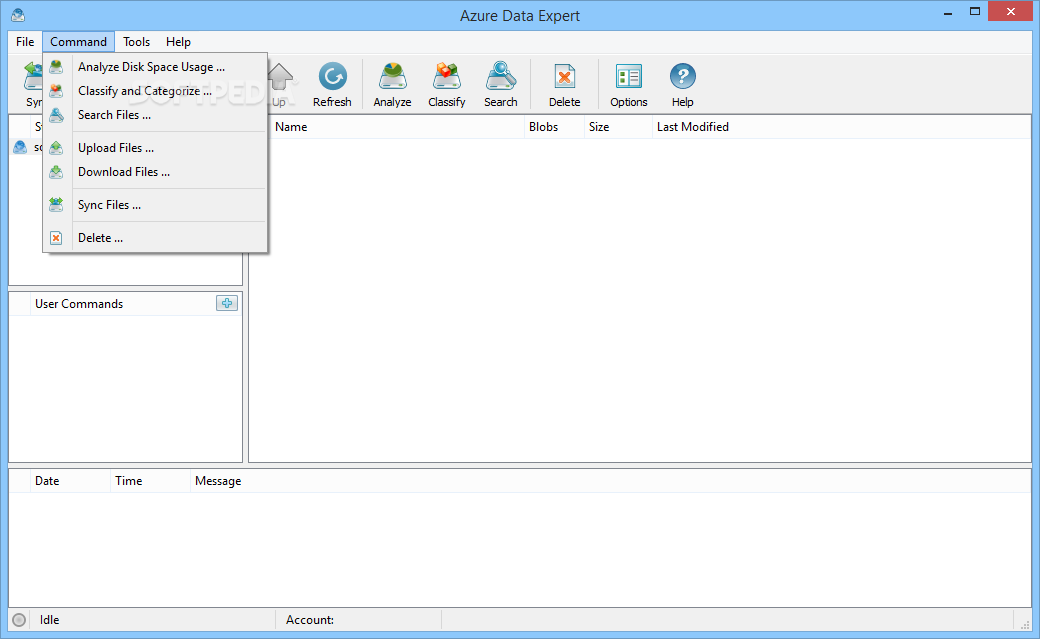Click the storage account icon in tree
The height and width of the screenshot is (639, 1040).
pos(20,147)
